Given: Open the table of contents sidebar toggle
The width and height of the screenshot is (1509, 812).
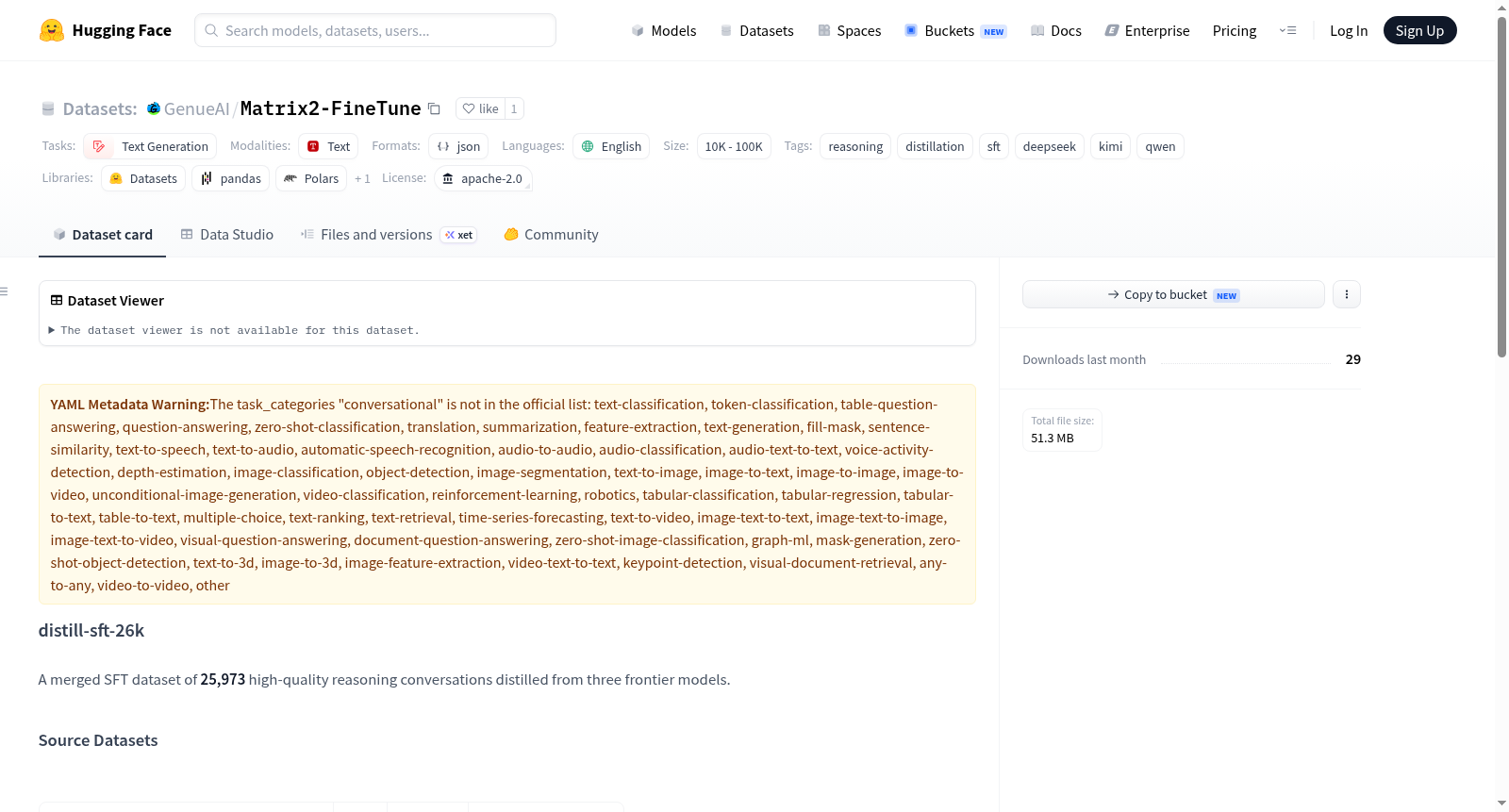Looking at the screenshot, I should pos(5,291).
